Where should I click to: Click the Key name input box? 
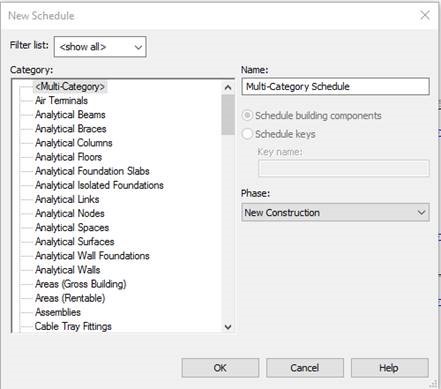coord(344,168)
